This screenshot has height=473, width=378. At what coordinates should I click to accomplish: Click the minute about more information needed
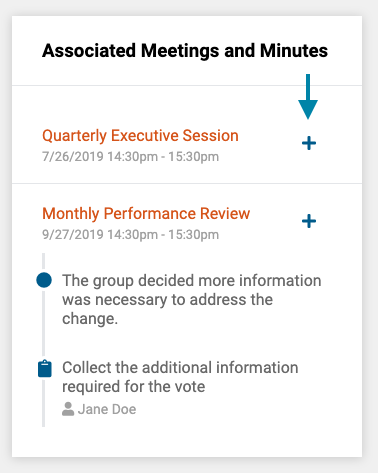(192, 299)
